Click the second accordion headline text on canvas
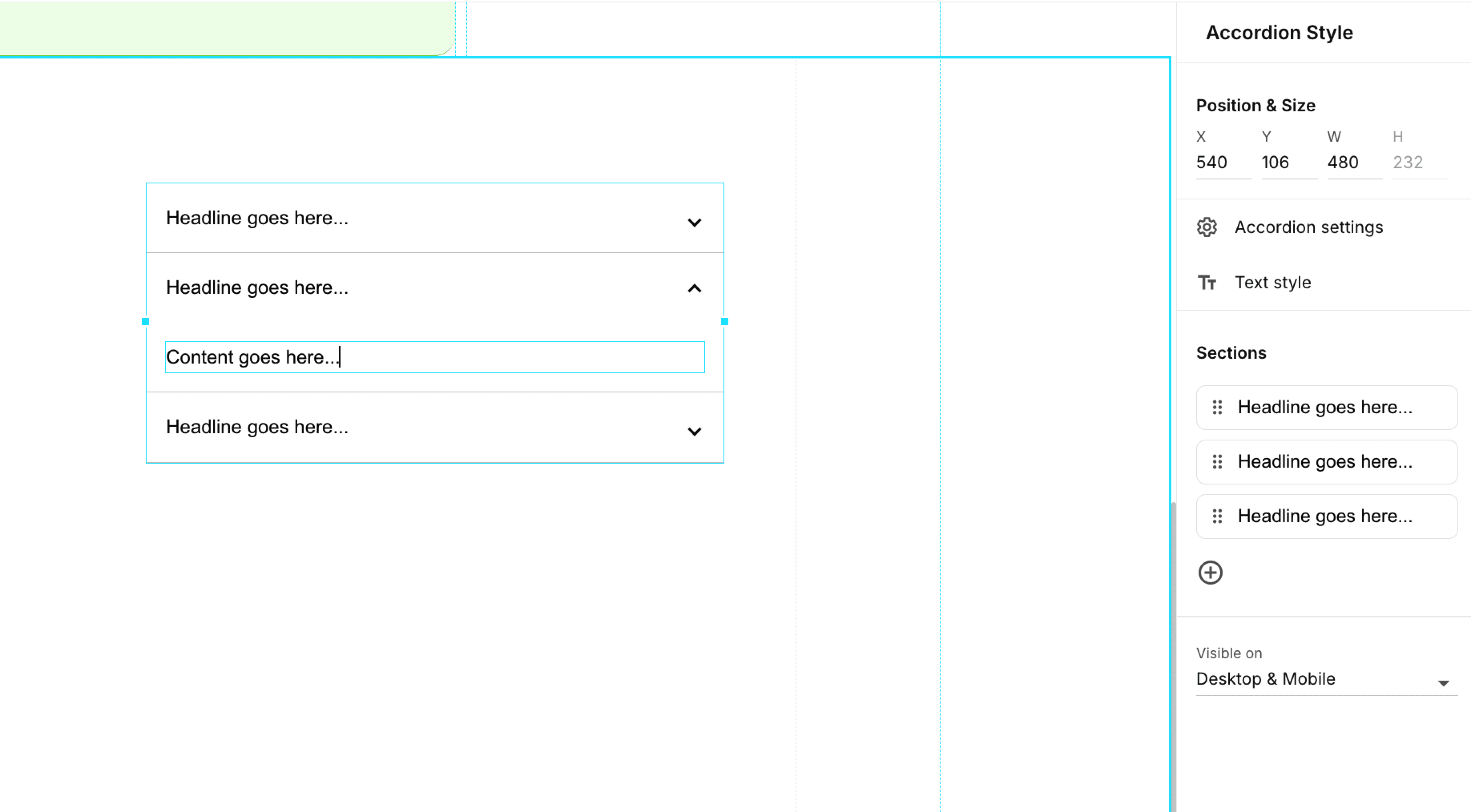Screen dimensions: 1471x812 257,287
